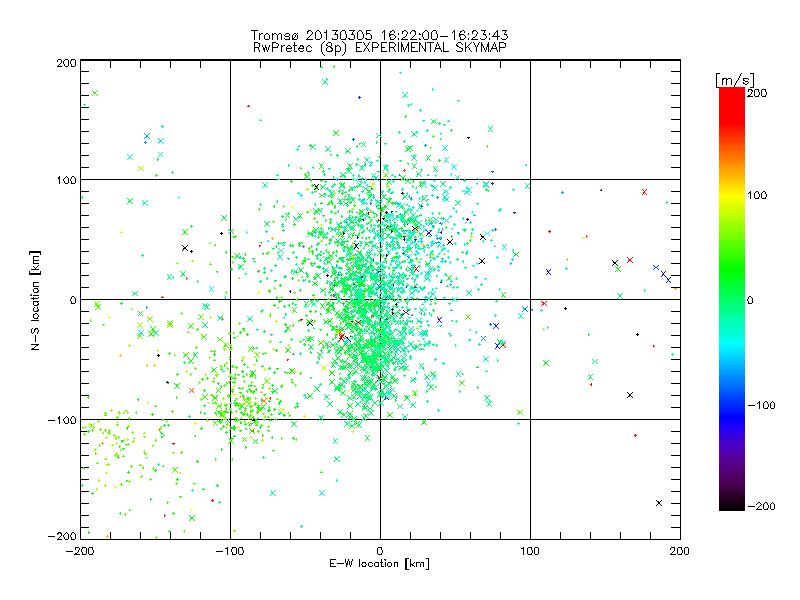Viewport: 800px width, 600px height.
Task: Click the '0' label on the colorbar
Action: [x=750, y=301]
